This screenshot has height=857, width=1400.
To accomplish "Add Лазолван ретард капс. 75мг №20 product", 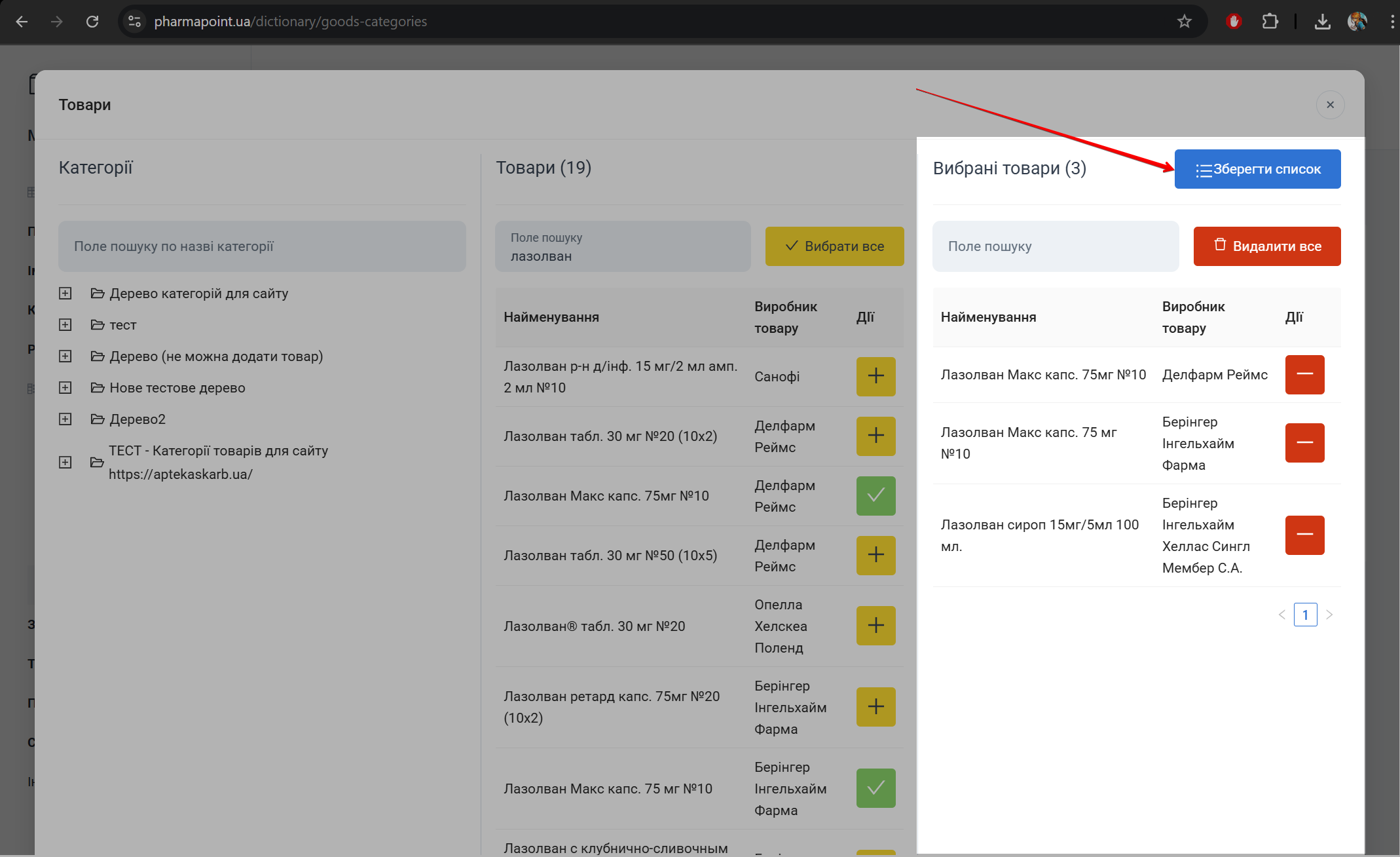I will (875, 707).
